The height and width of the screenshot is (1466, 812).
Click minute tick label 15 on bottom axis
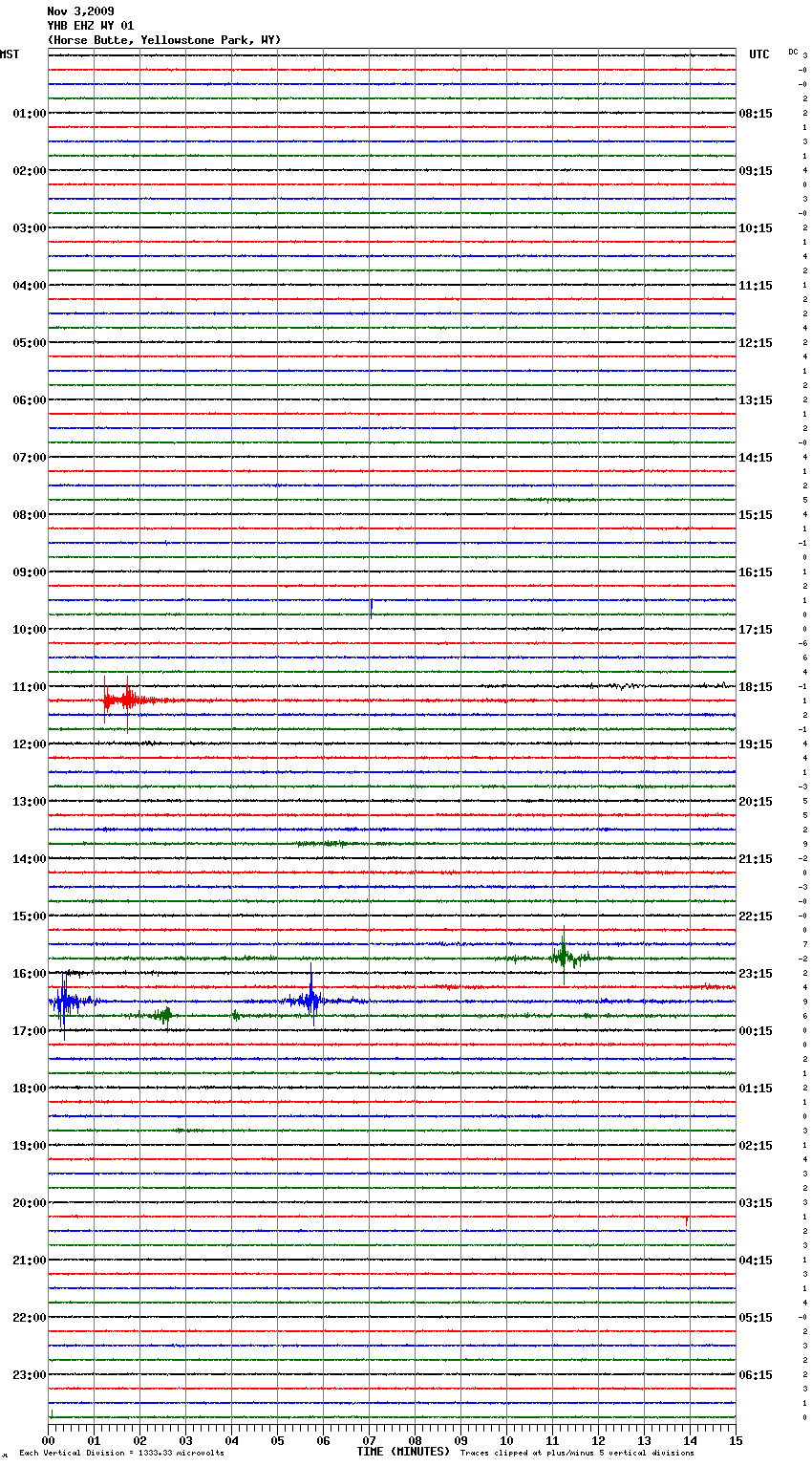(736, 1440)
